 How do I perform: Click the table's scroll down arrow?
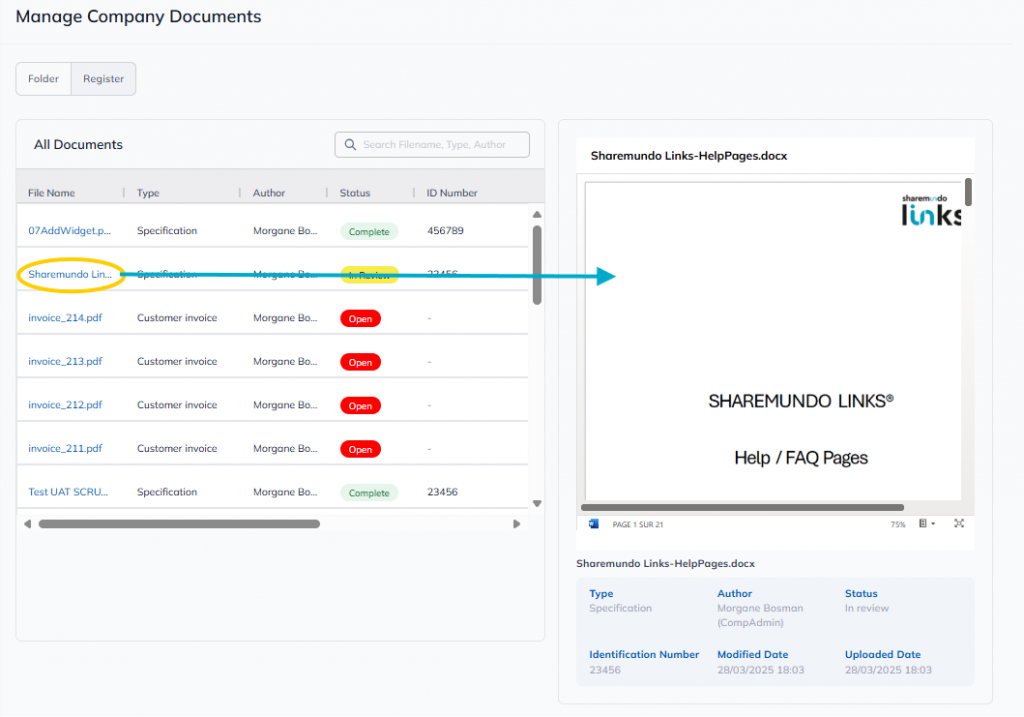pyautogui.click(x=537, y=504)
